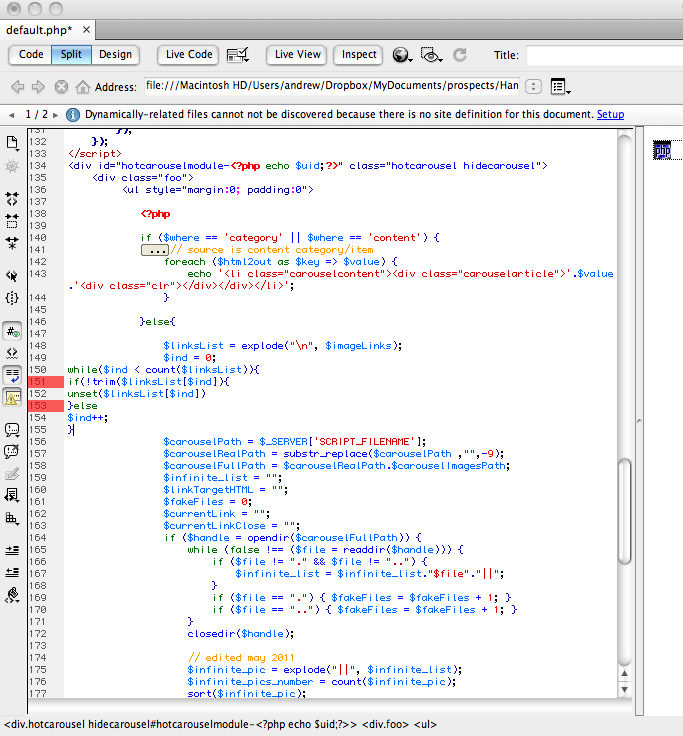
Task: Click the Remove Comment icon
Action: click(12, 452)
